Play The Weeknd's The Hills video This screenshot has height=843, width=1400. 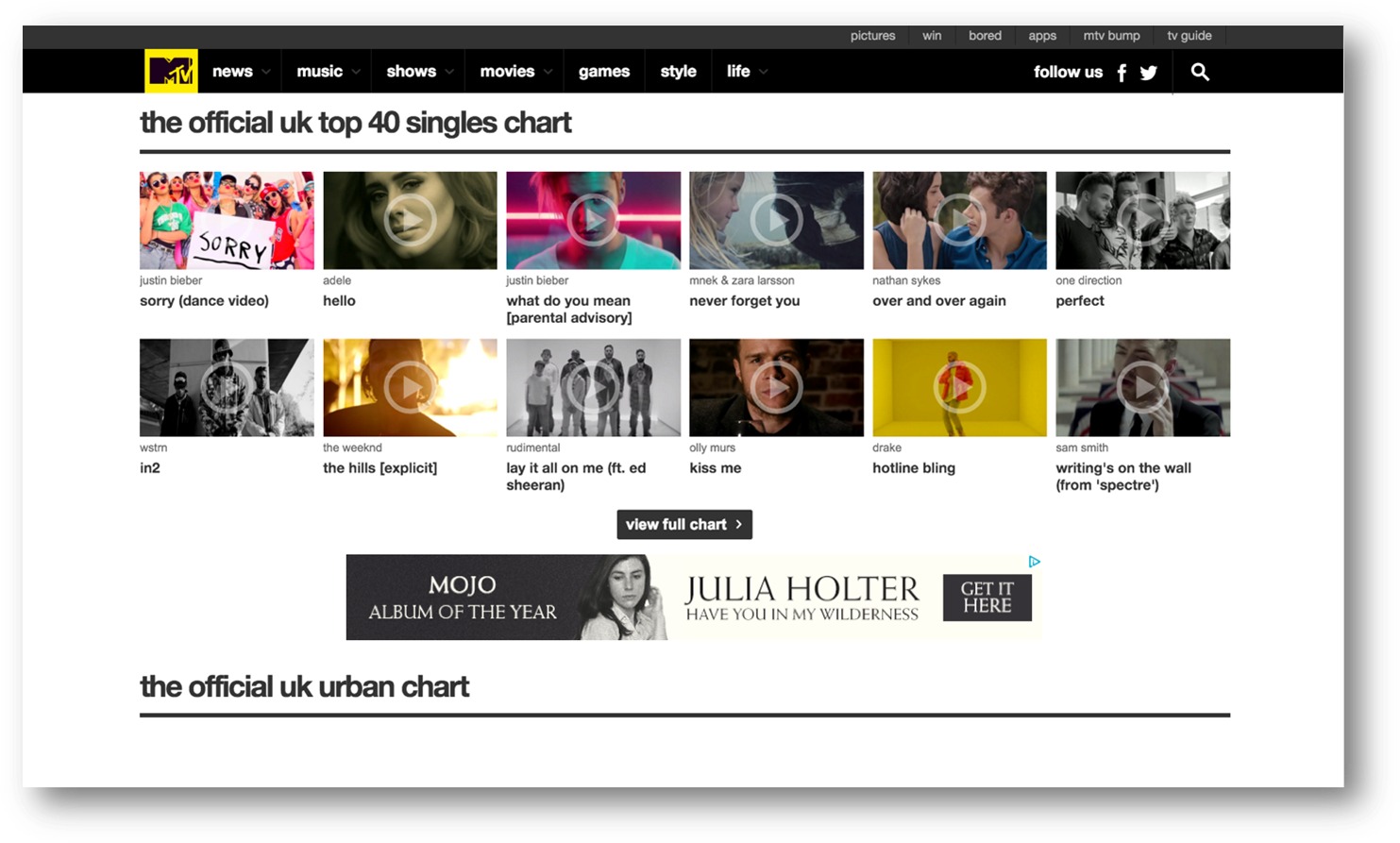pos(410,387)
